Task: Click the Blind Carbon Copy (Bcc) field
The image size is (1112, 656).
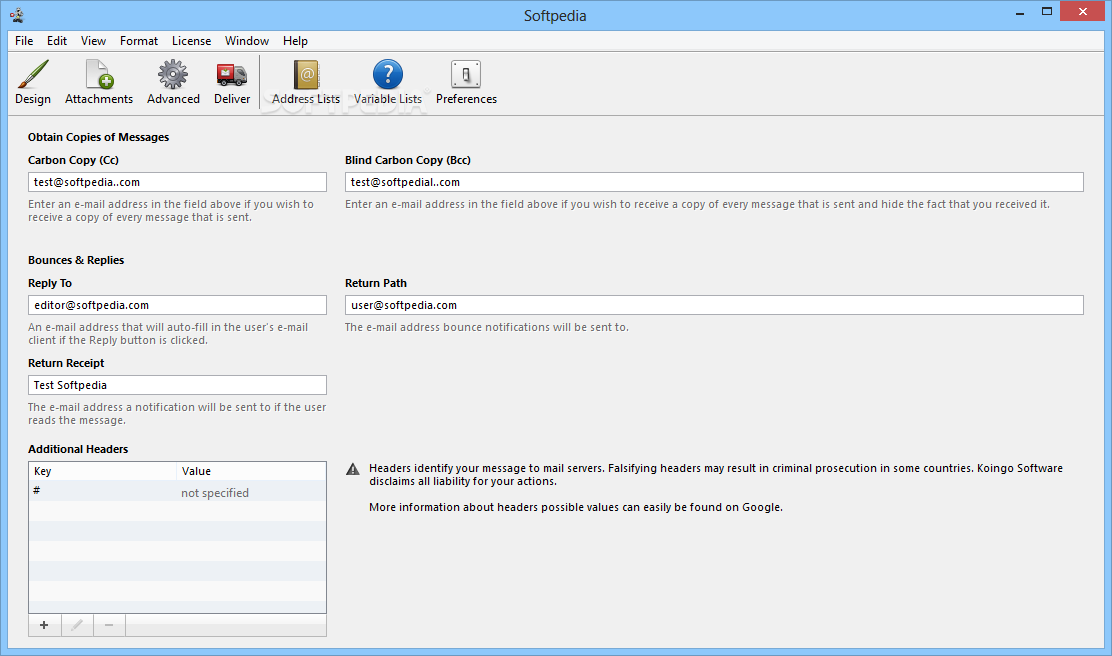Action: pos(714,182)
